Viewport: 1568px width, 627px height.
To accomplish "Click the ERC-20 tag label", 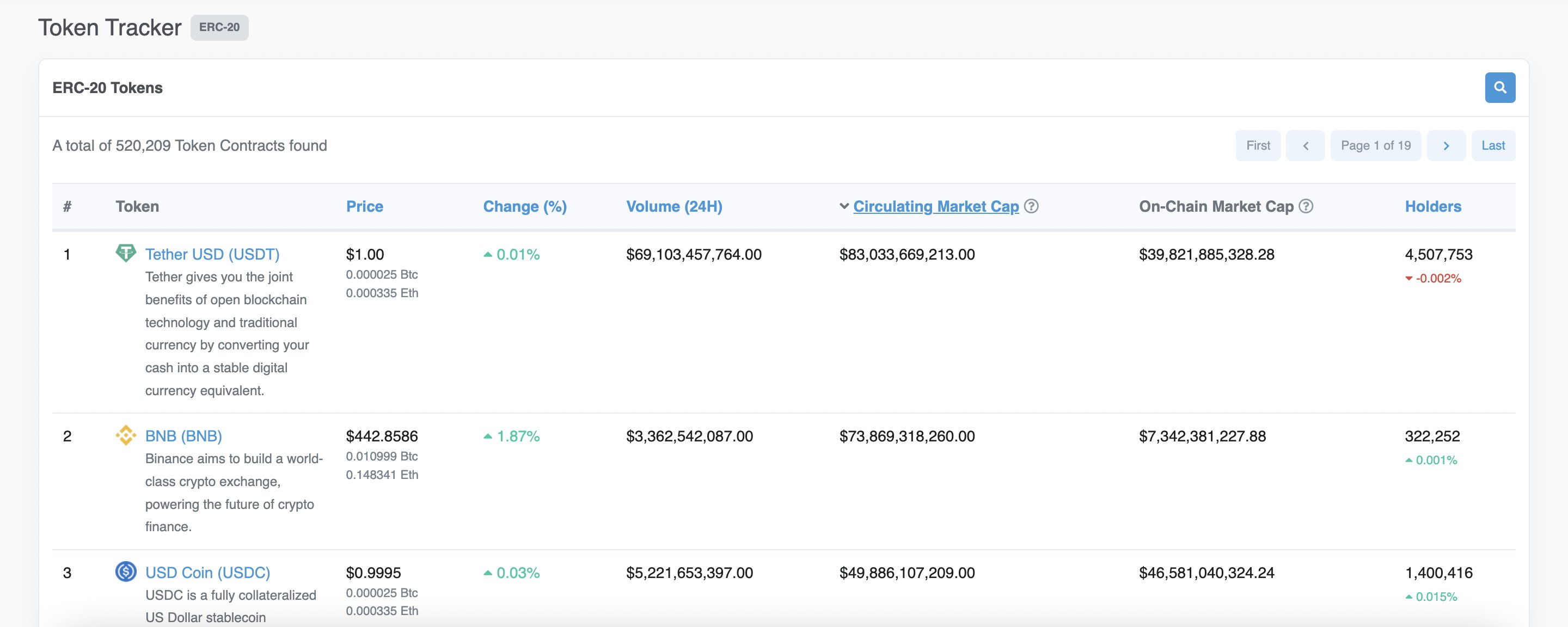I will [x=220, y=26].
